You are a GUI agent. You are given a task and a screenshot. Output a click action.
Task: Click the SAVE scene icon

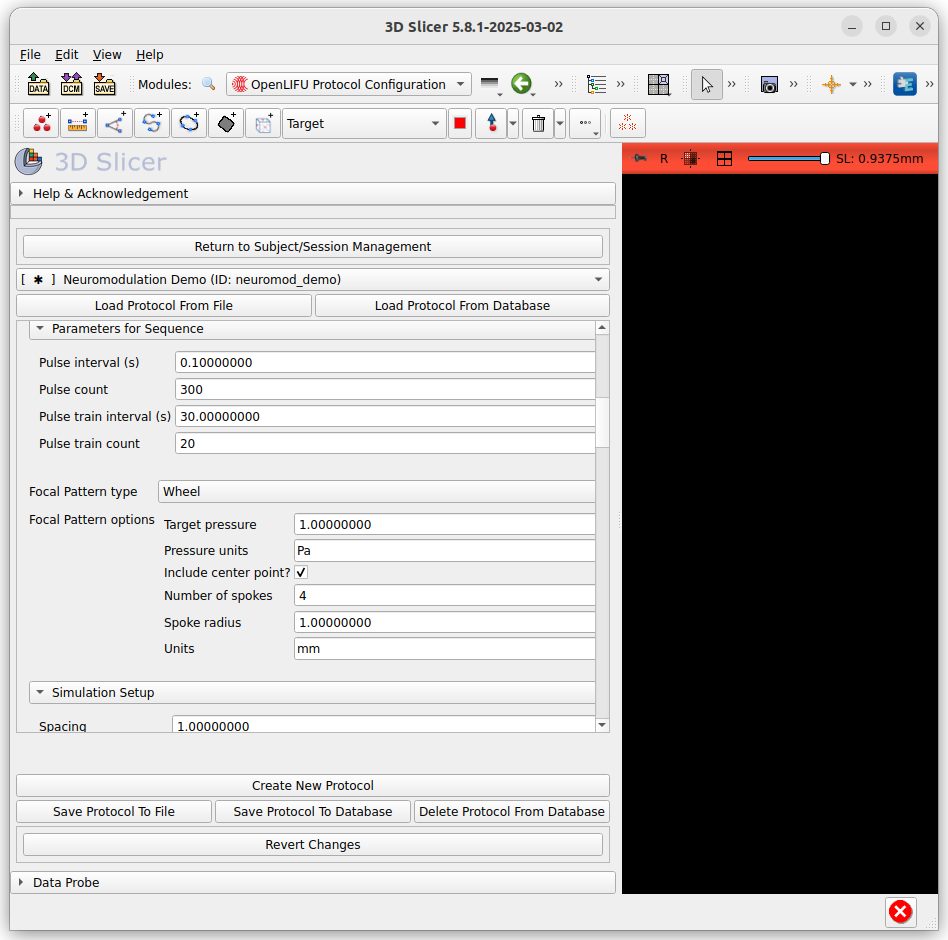104,84
